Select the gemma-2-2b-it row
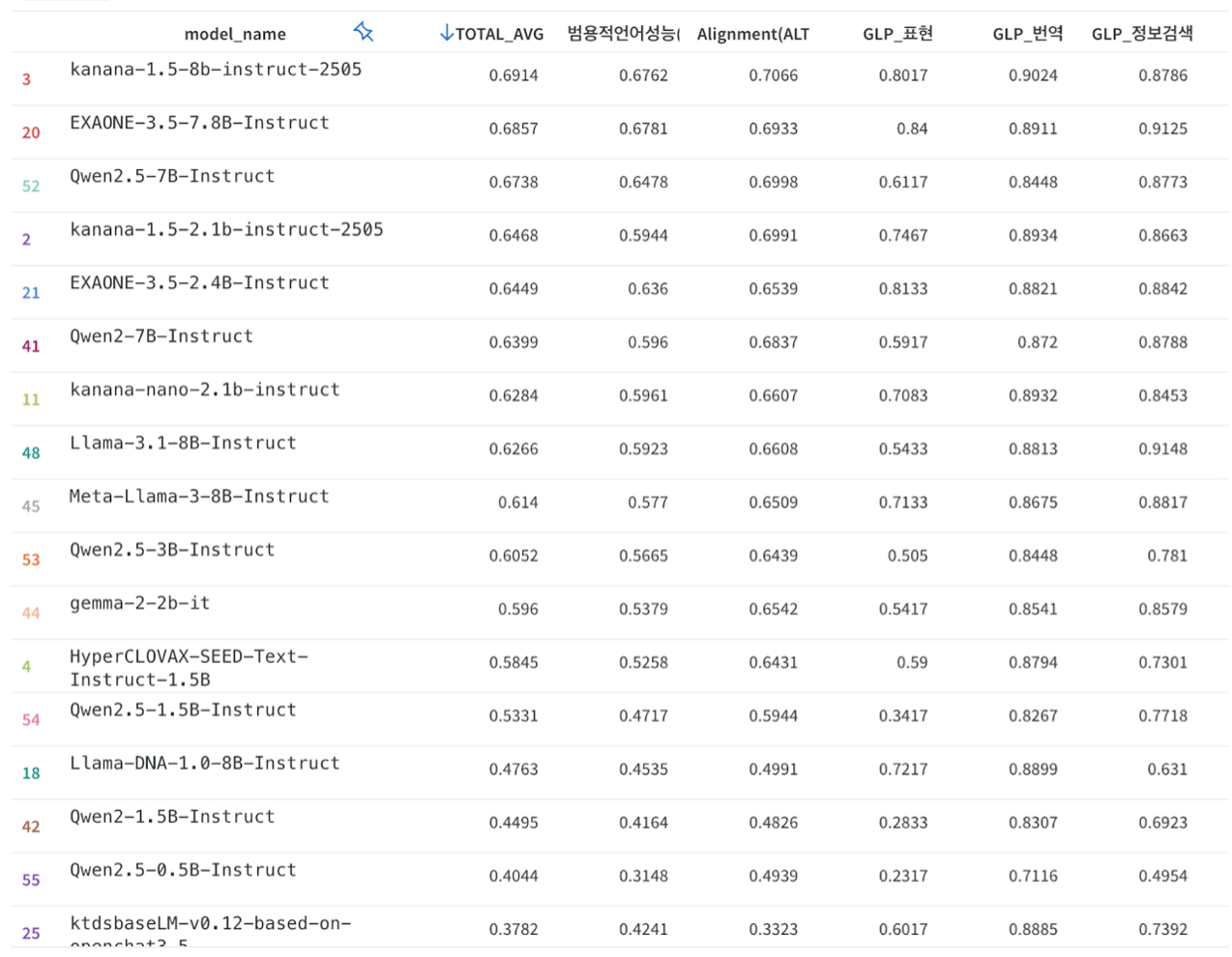 click(x=619, y=612)
